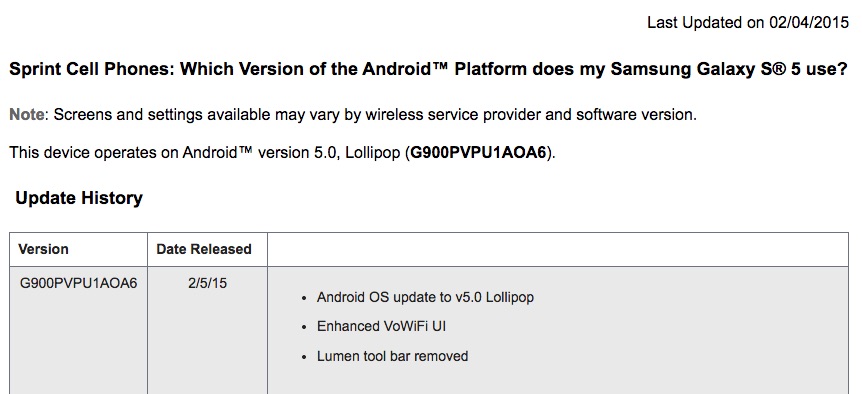Image resolution: width=862 pixels, height=394 pixels.
Task: Click the Enhanced VoWiFi UI bullet item
Action: click(x=381, y=326)
